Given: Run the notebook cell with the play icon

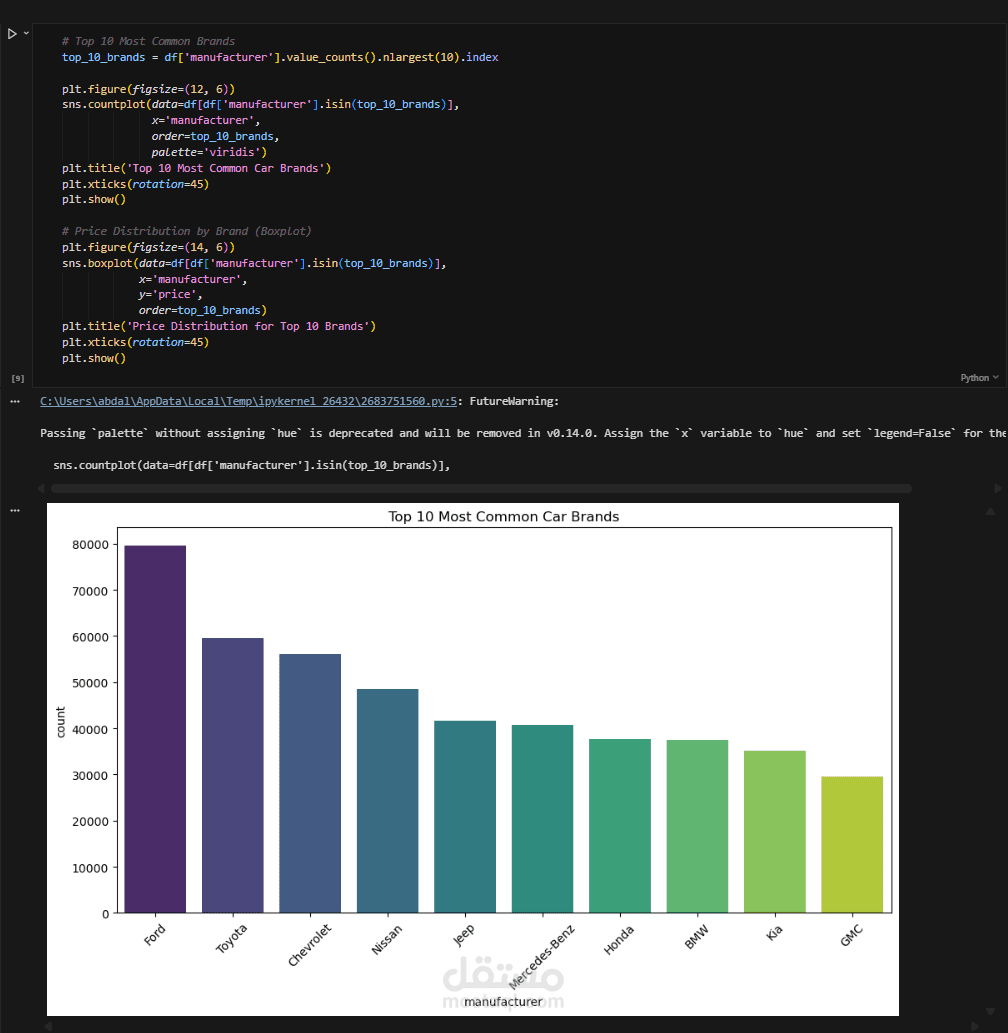Looking at the screenshot, I should coord(12,34).
